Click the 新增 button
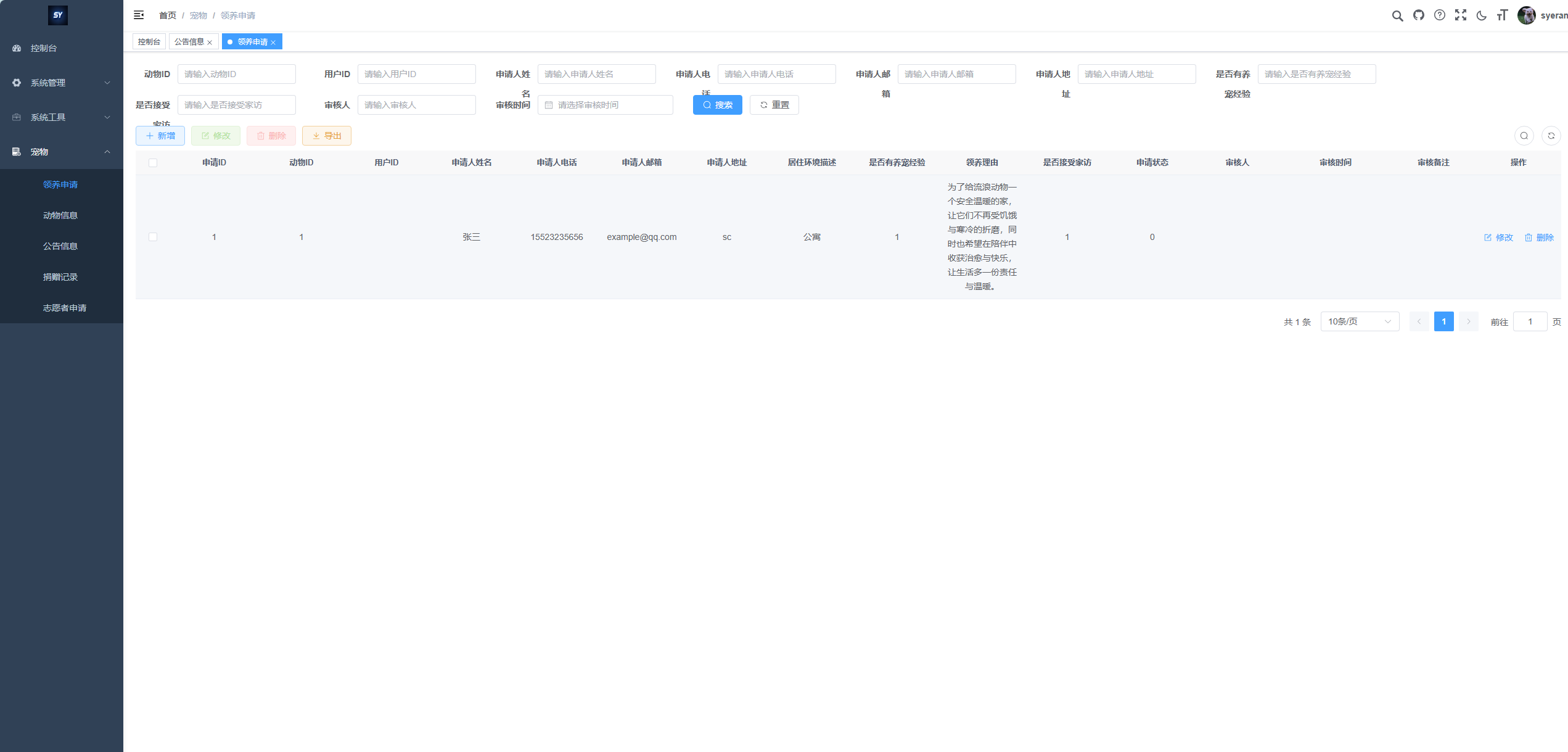 point(160,136)
